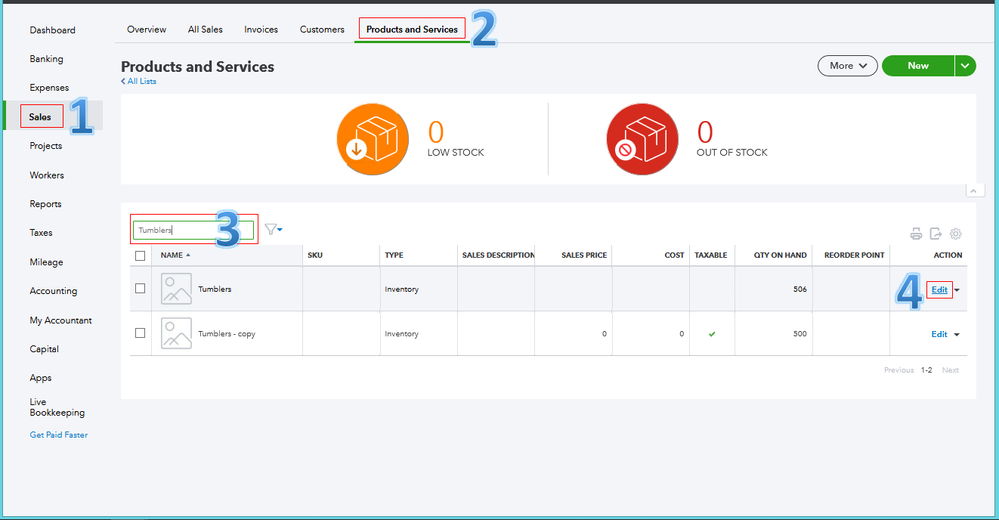Image resolution: width=999 pixels, height=520 pixels.
Task: Switch to the Overview tab
Action: 147,29
